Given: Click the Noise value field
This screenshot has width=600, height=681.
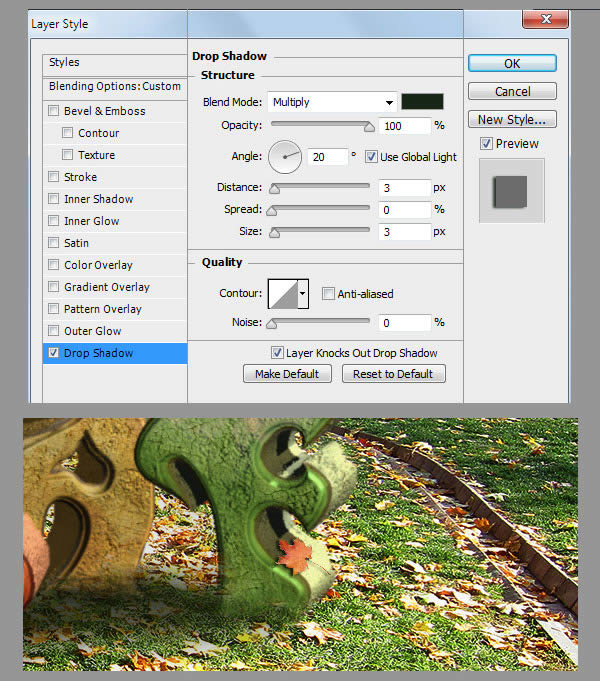Looking at the screenshot, I should (x=405, y=323).
